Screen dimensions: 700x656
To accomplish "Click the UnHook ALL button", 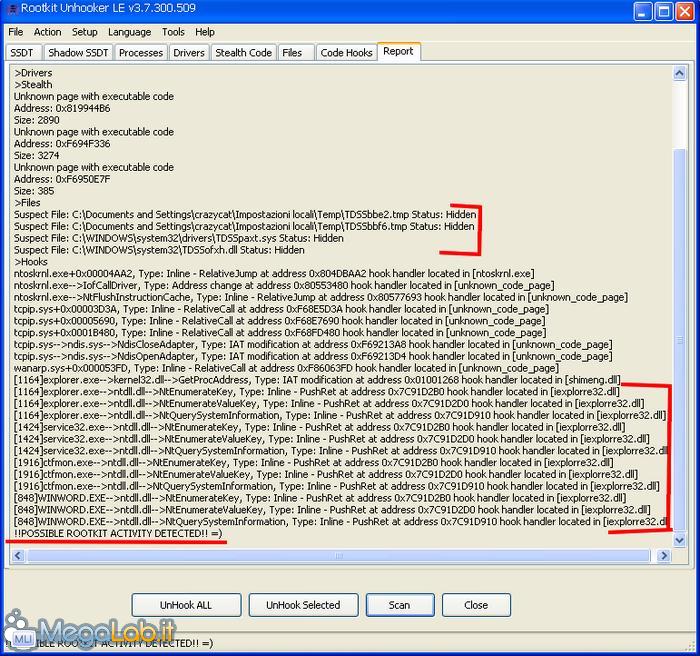I will [x=186, y=605].
